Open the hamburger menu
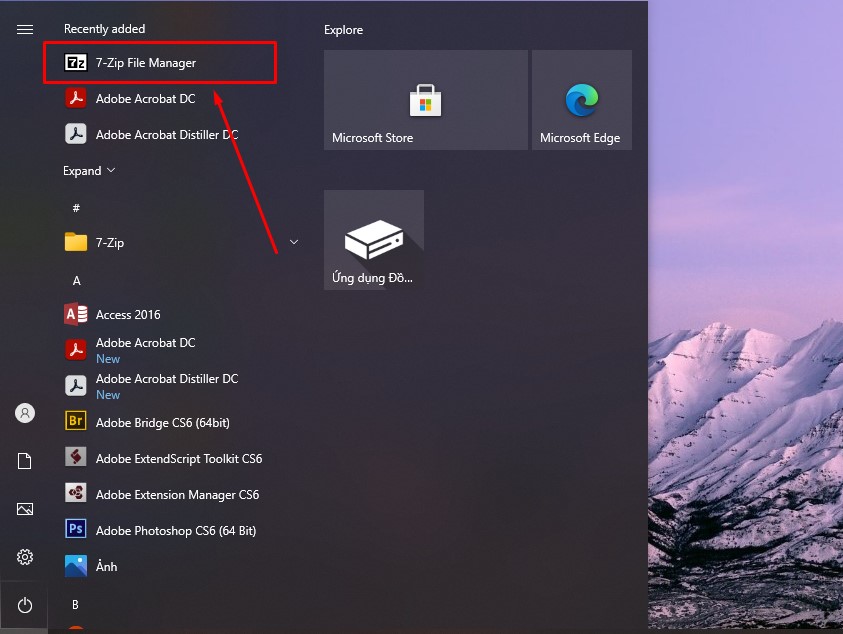The height and width of the screenshot is (634, 843). point(24,29)
